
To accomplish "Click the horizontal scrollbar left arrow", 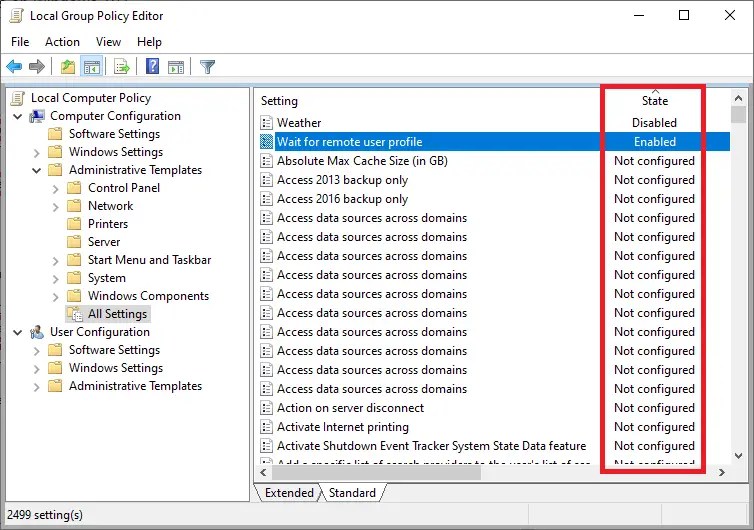I will (x=264, y=472).
